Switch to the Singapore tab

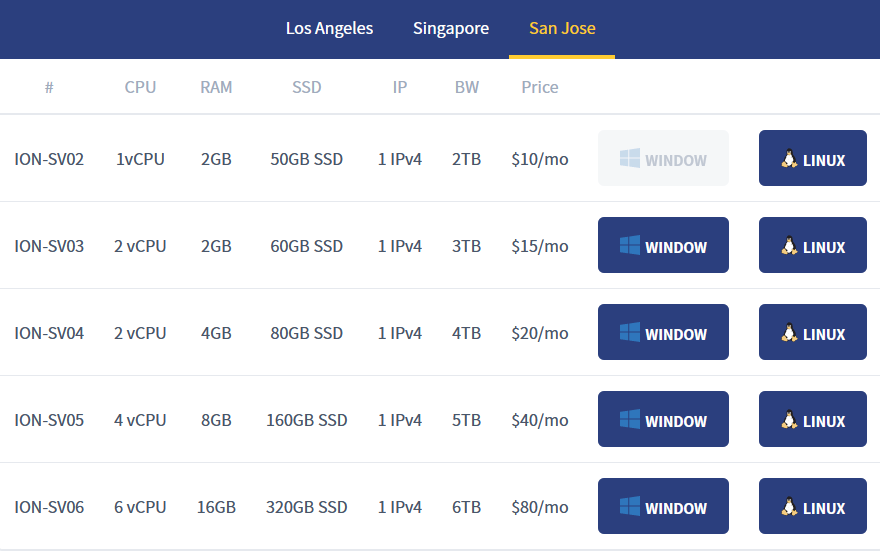451,28
